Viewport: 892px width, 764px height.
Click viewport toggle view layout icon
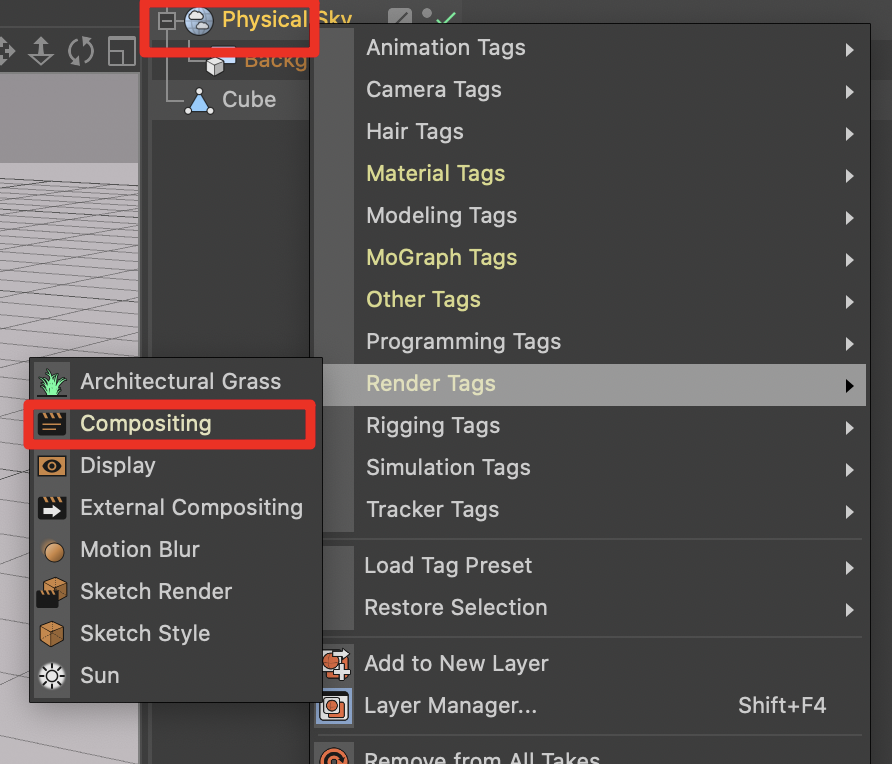click(122, 51)
